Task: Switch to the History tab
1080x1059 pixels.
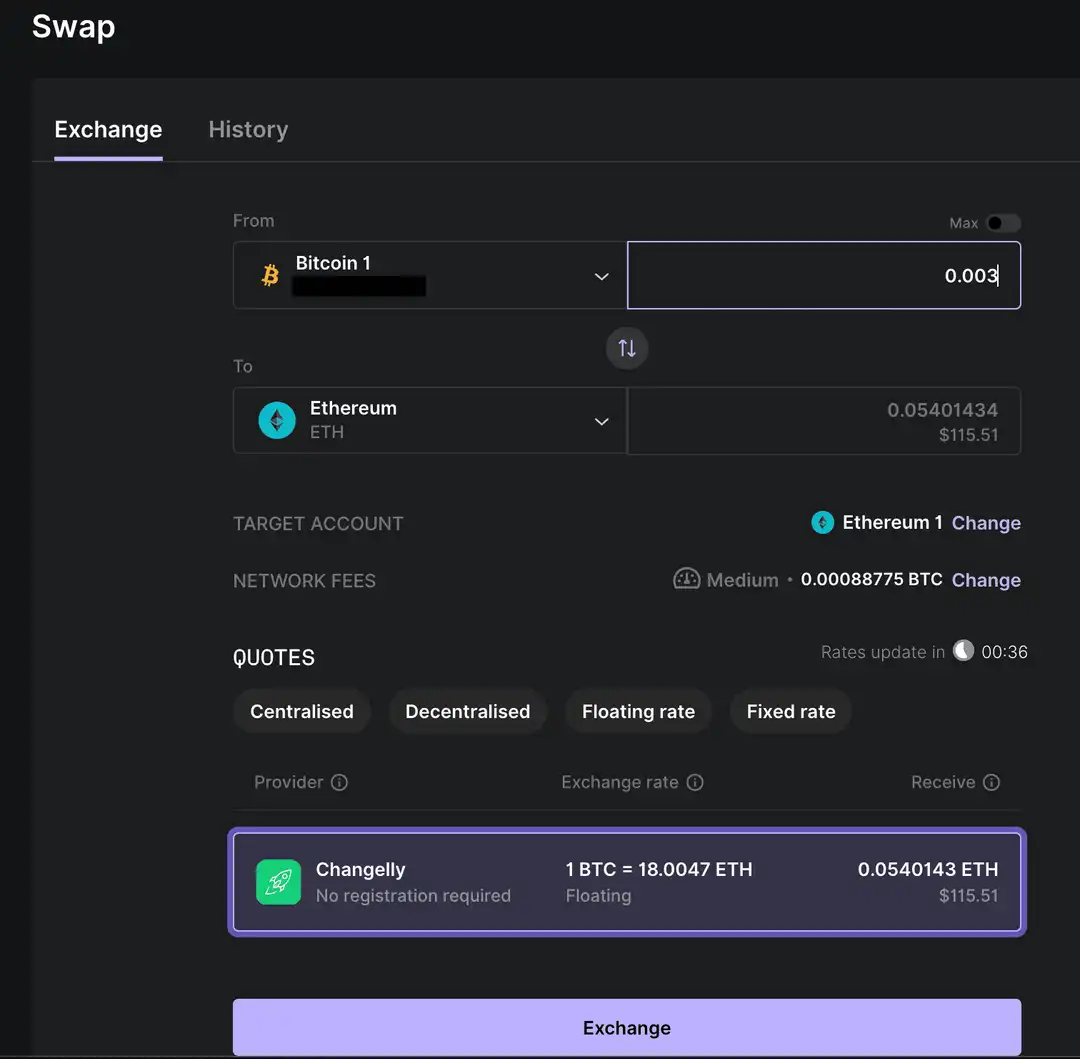Action: point(248,129)
